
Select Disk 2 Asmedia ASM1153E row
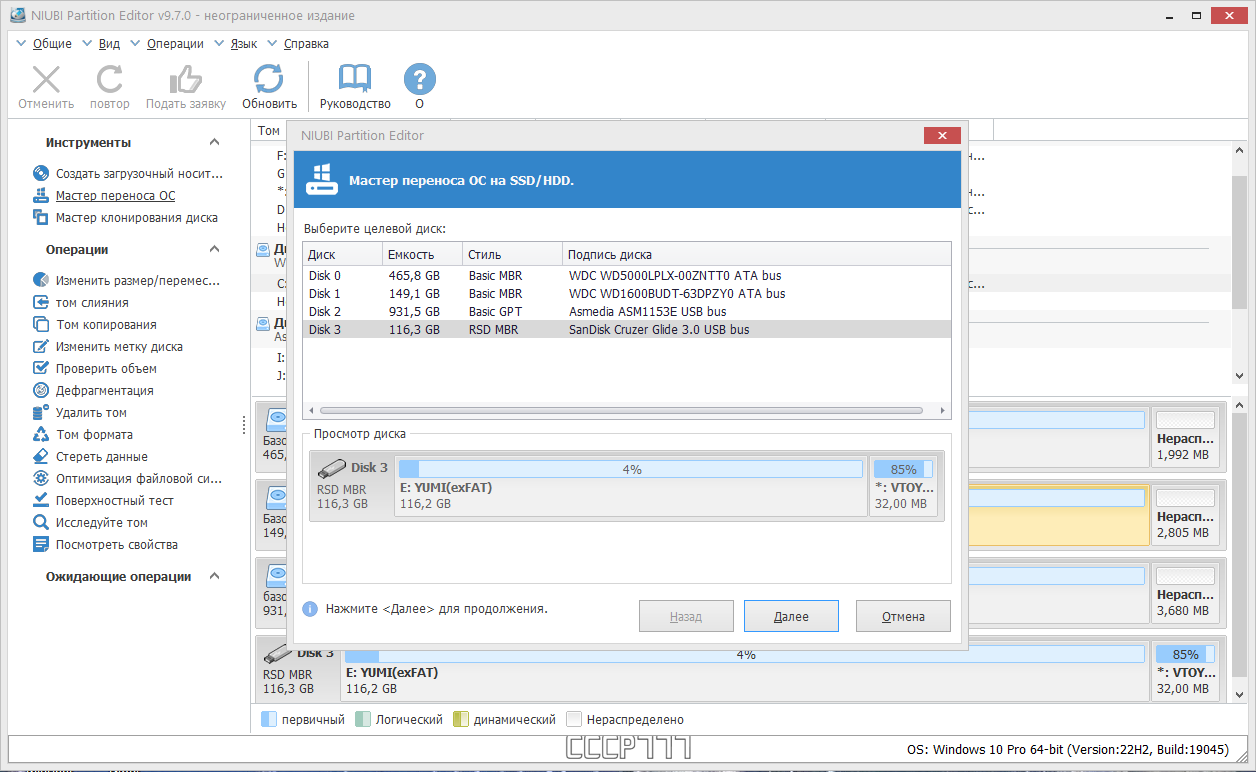tap(627, 311)
